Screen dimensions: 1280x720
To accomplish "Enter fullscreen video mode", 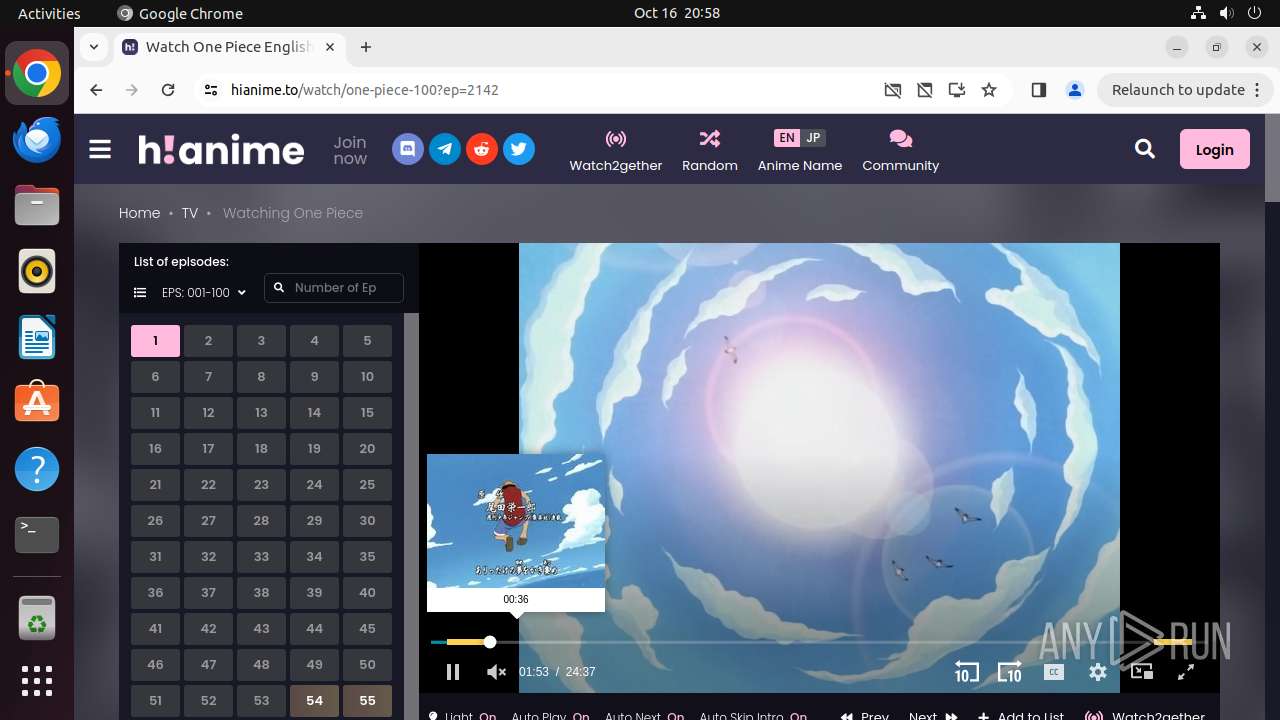I will pyautogui.click(x=1186, y=672).
